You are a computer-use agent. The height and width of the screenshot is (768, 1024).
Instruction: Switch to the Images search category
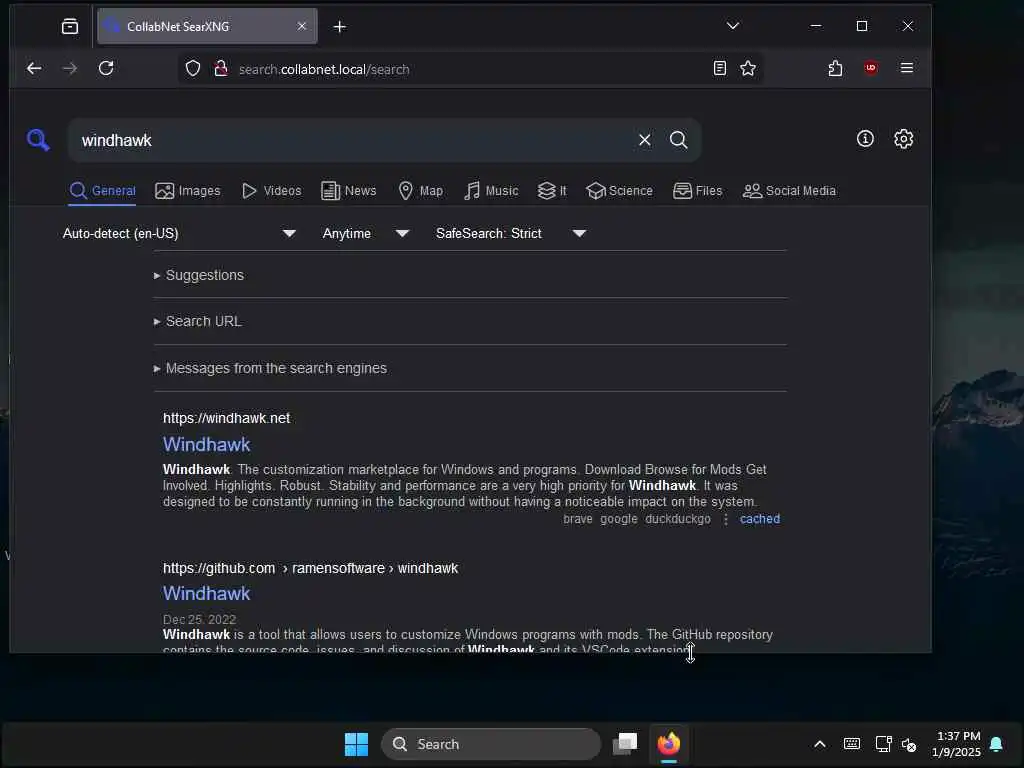[188, 191]
